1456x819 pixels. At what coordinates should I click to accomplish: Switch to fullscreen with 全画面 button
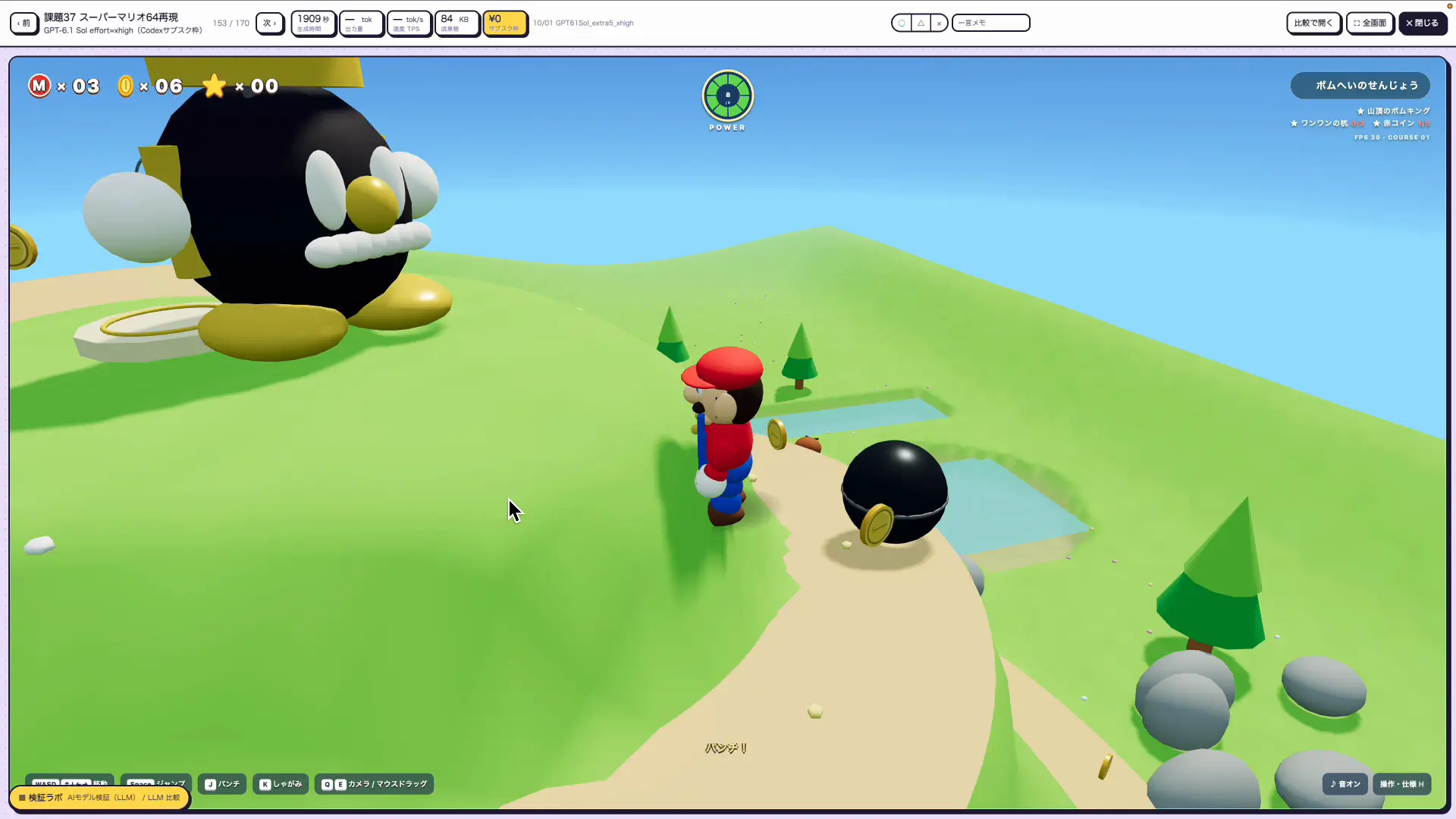click(x=1370, y=23)
